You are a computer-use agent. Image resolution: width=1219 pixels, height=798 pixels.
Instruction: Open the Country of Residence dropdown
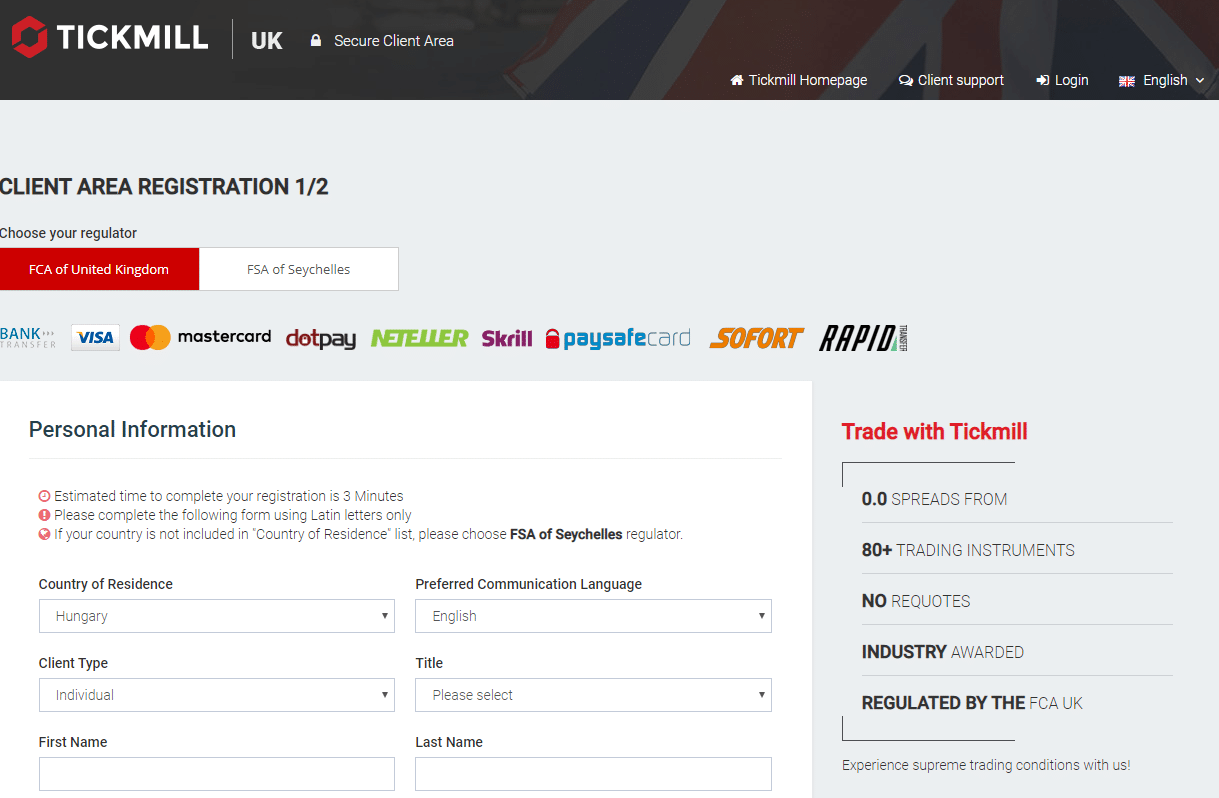tap(217, 616)
